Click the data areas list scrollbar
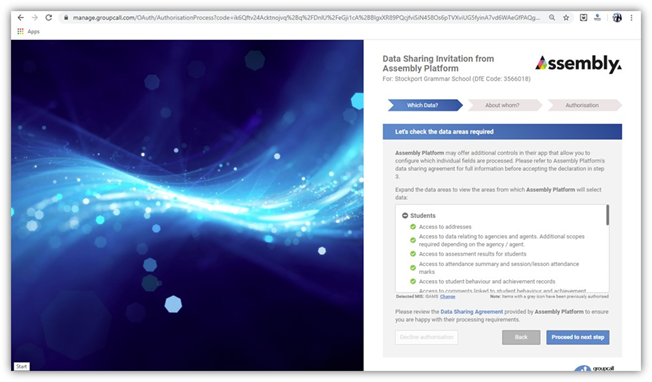Image resolution: width=652 pixels, height=382 pixels. coord(608,215)
